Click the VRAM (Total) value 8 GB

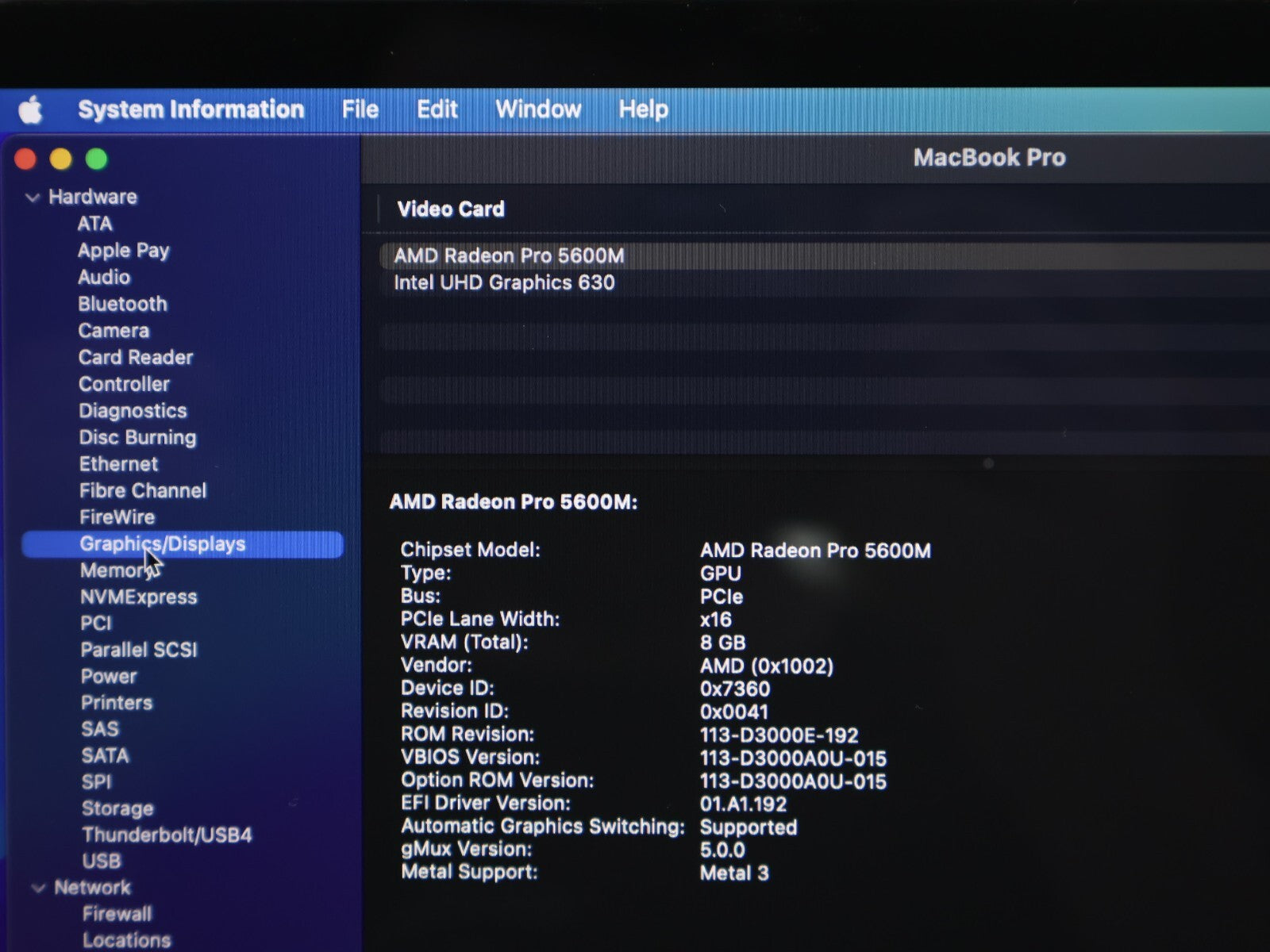click(722, 643)
